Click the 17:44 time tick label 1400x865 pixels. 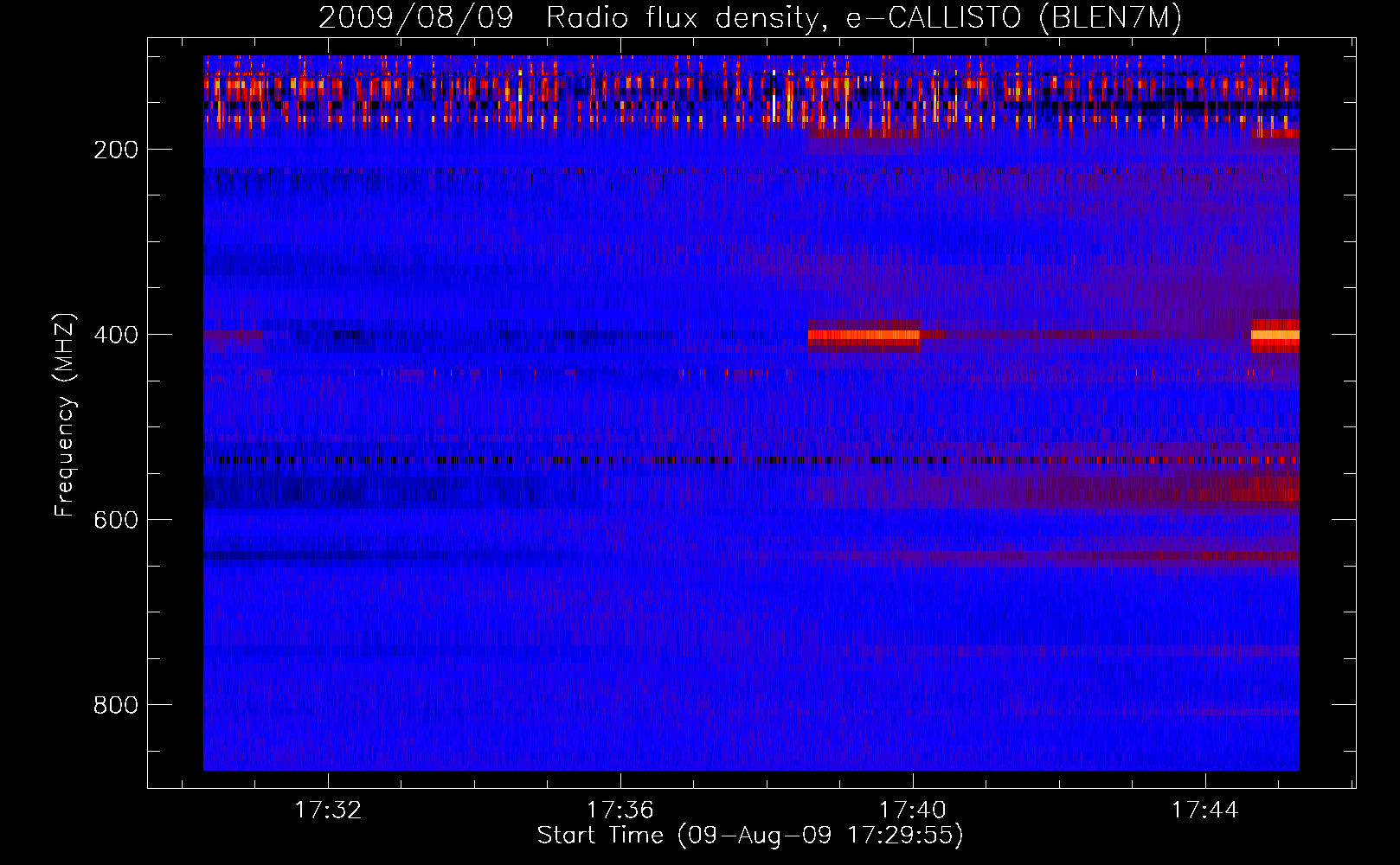click(1205, 811)
